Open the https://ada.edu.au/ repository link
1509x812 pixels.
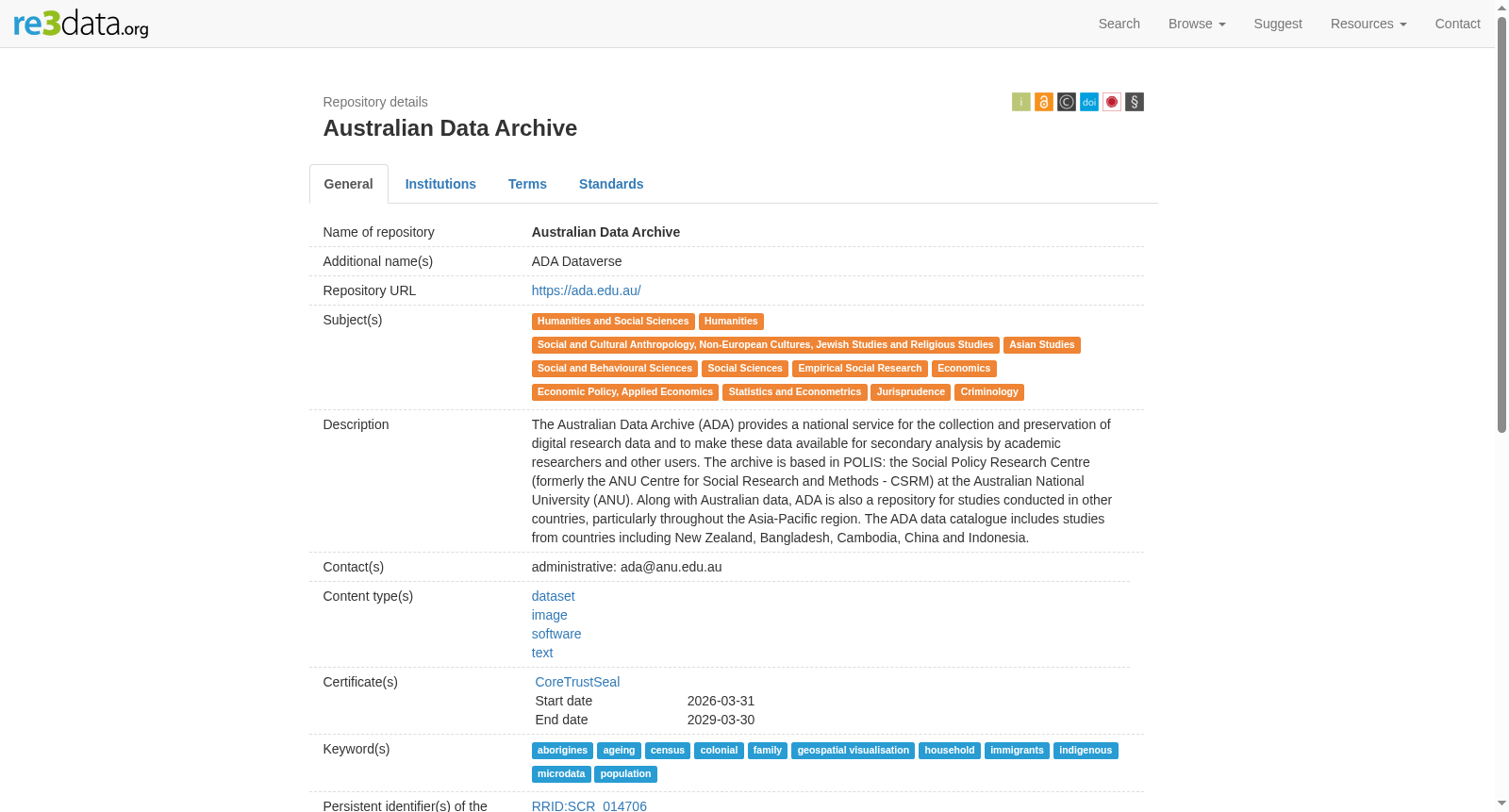(x=587, y=290)
